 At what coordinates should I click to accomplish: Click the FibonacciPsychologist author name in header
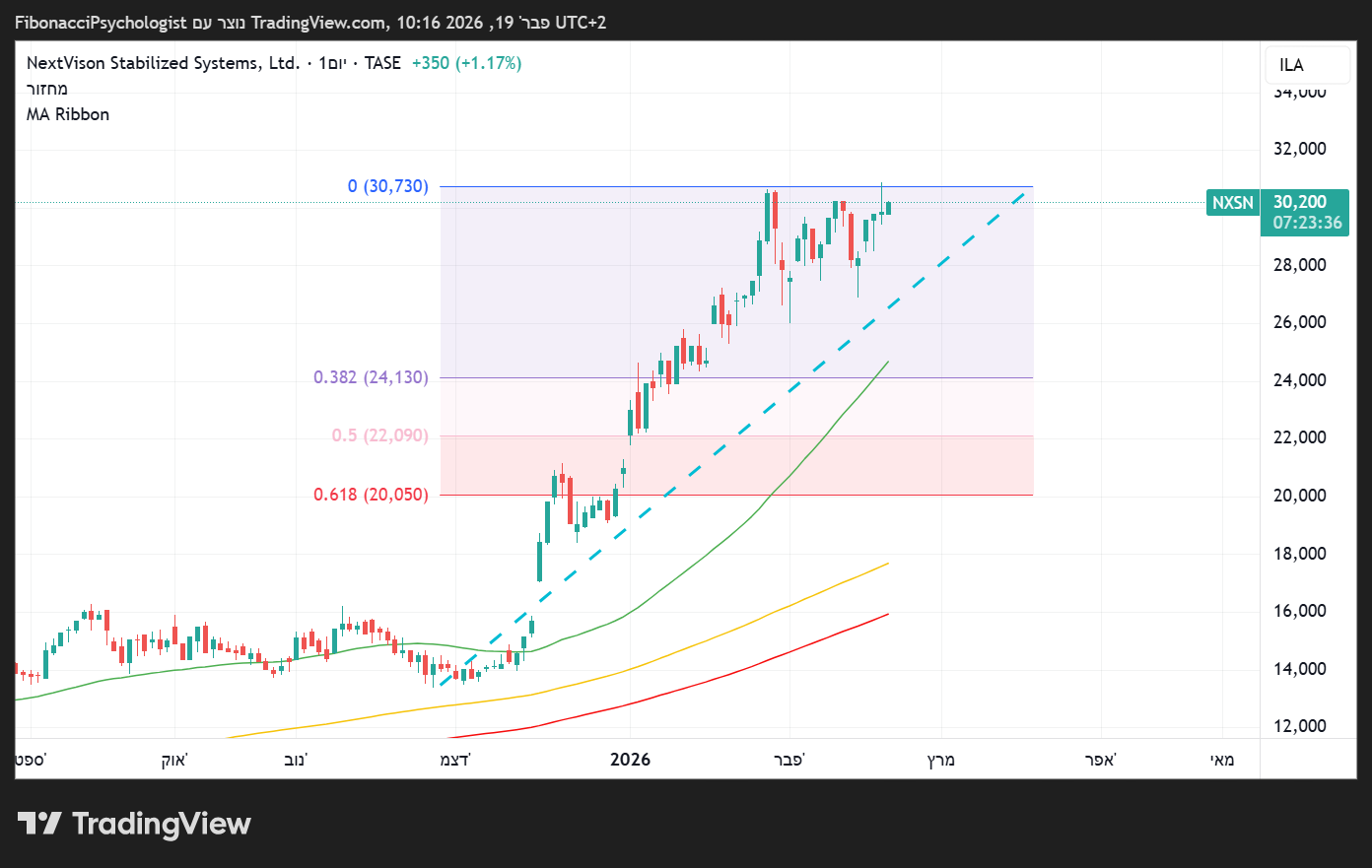(x=101, y=22)
